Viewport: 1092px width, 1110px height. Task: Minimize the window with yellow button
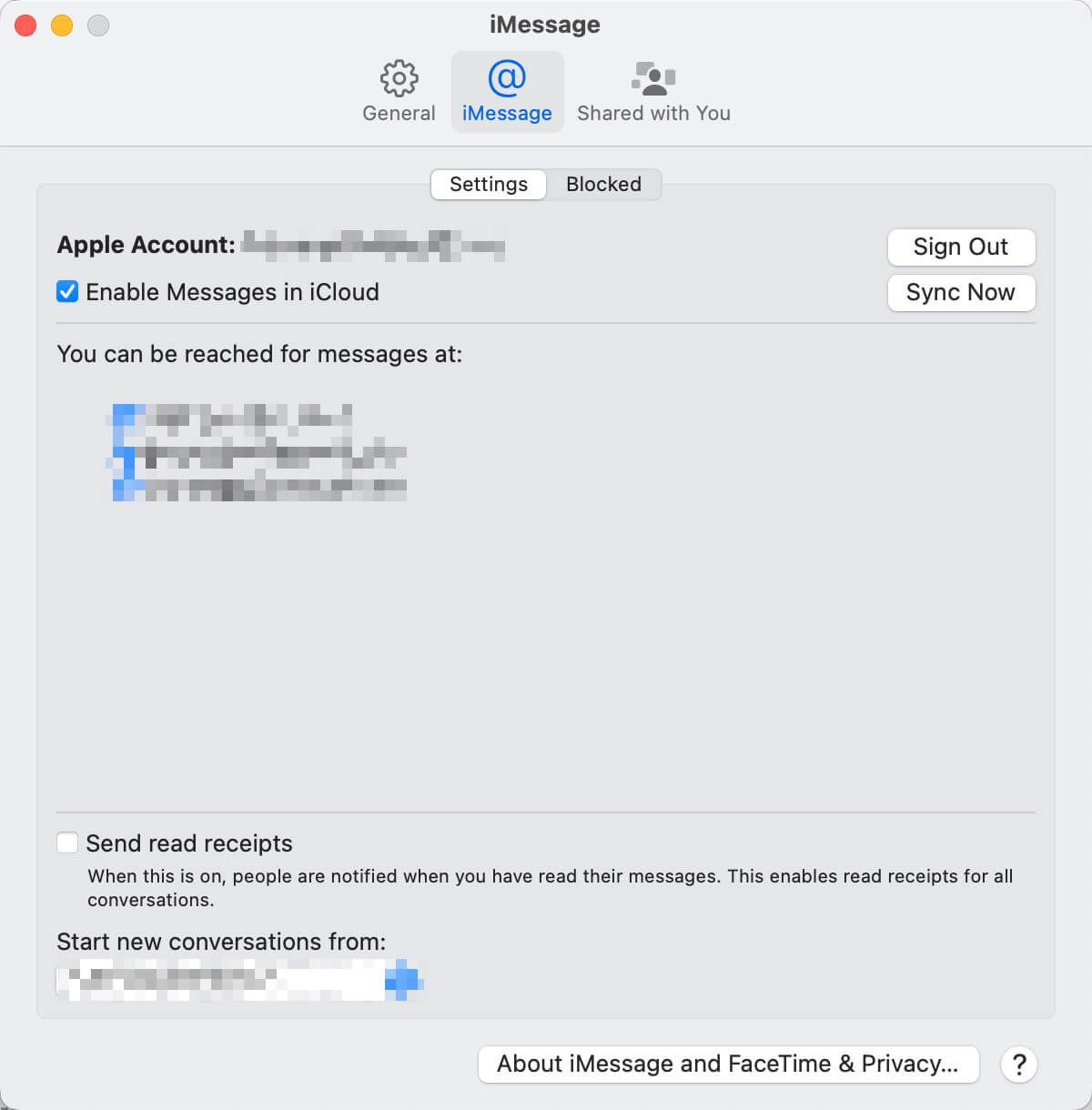coord(62,25)
